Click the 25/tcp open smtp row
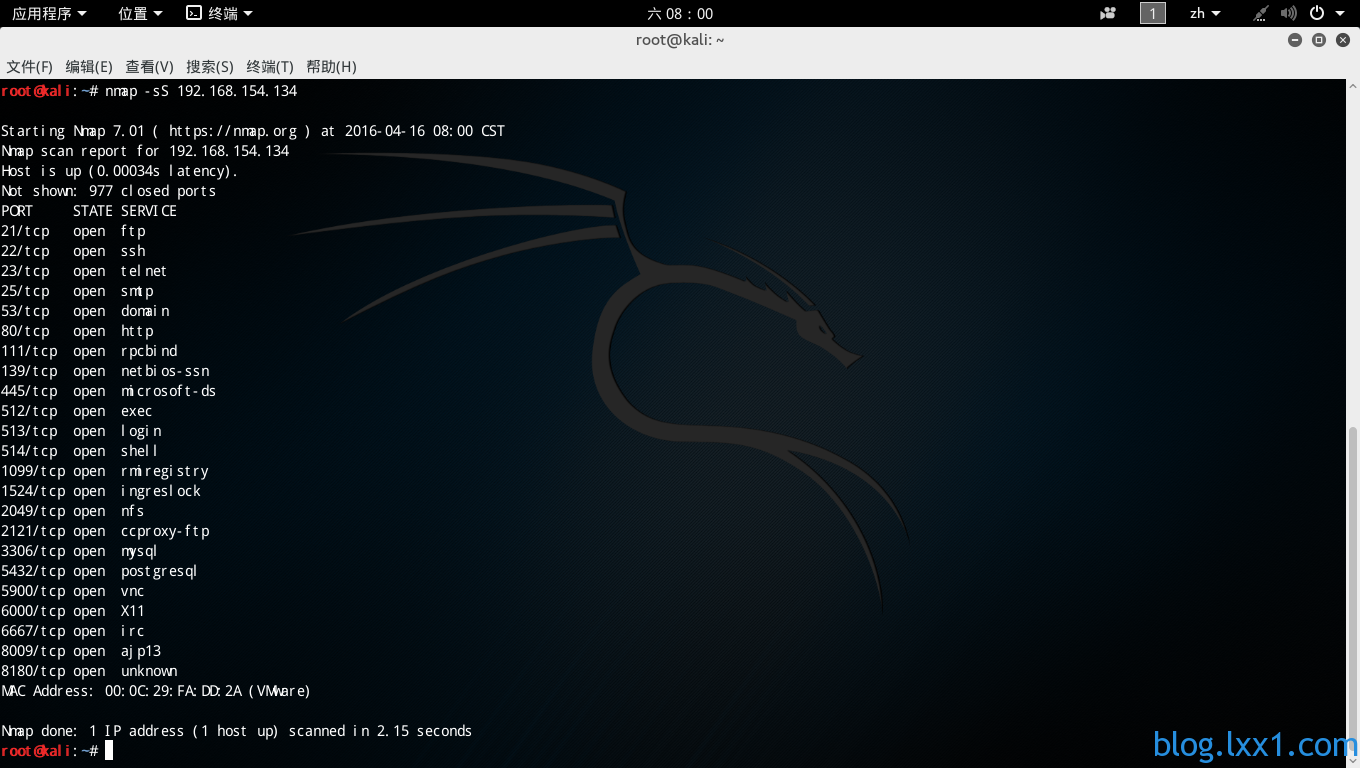The width and height of the screenshot is (1360, 768). tap(77, 291)
